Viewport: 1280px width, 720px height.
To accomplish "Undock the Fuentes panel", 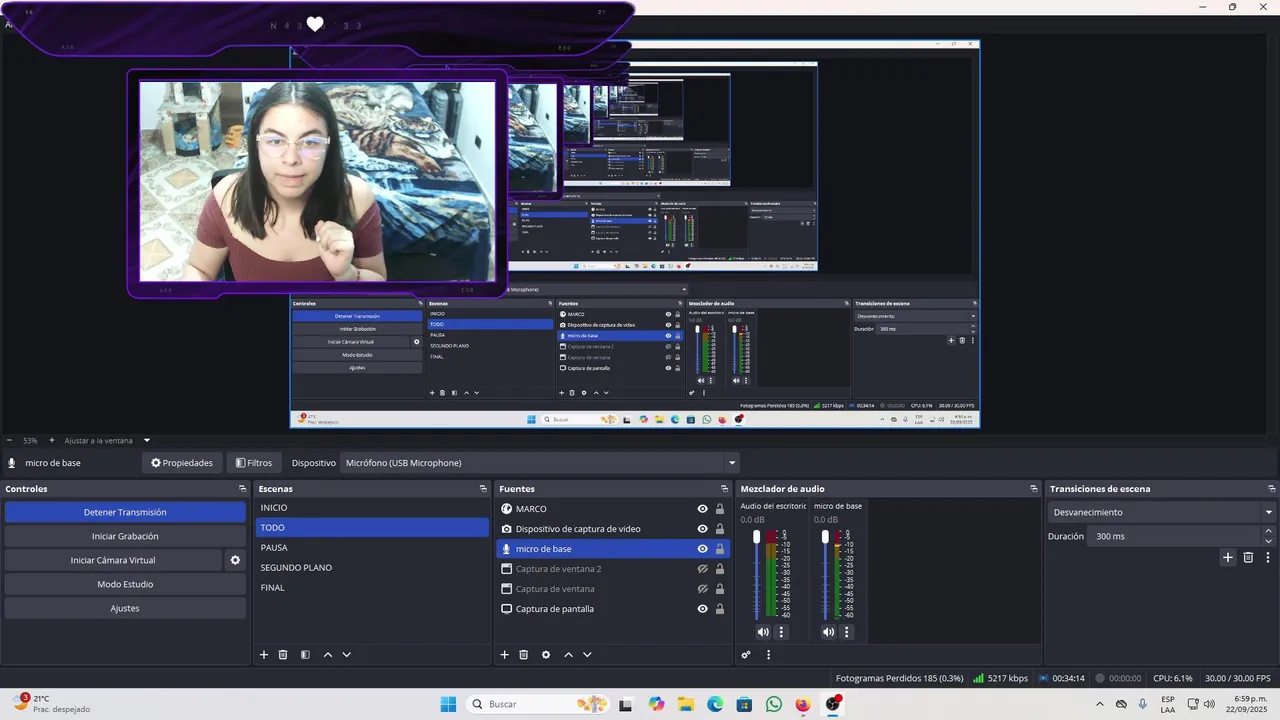I will point(727,489).
